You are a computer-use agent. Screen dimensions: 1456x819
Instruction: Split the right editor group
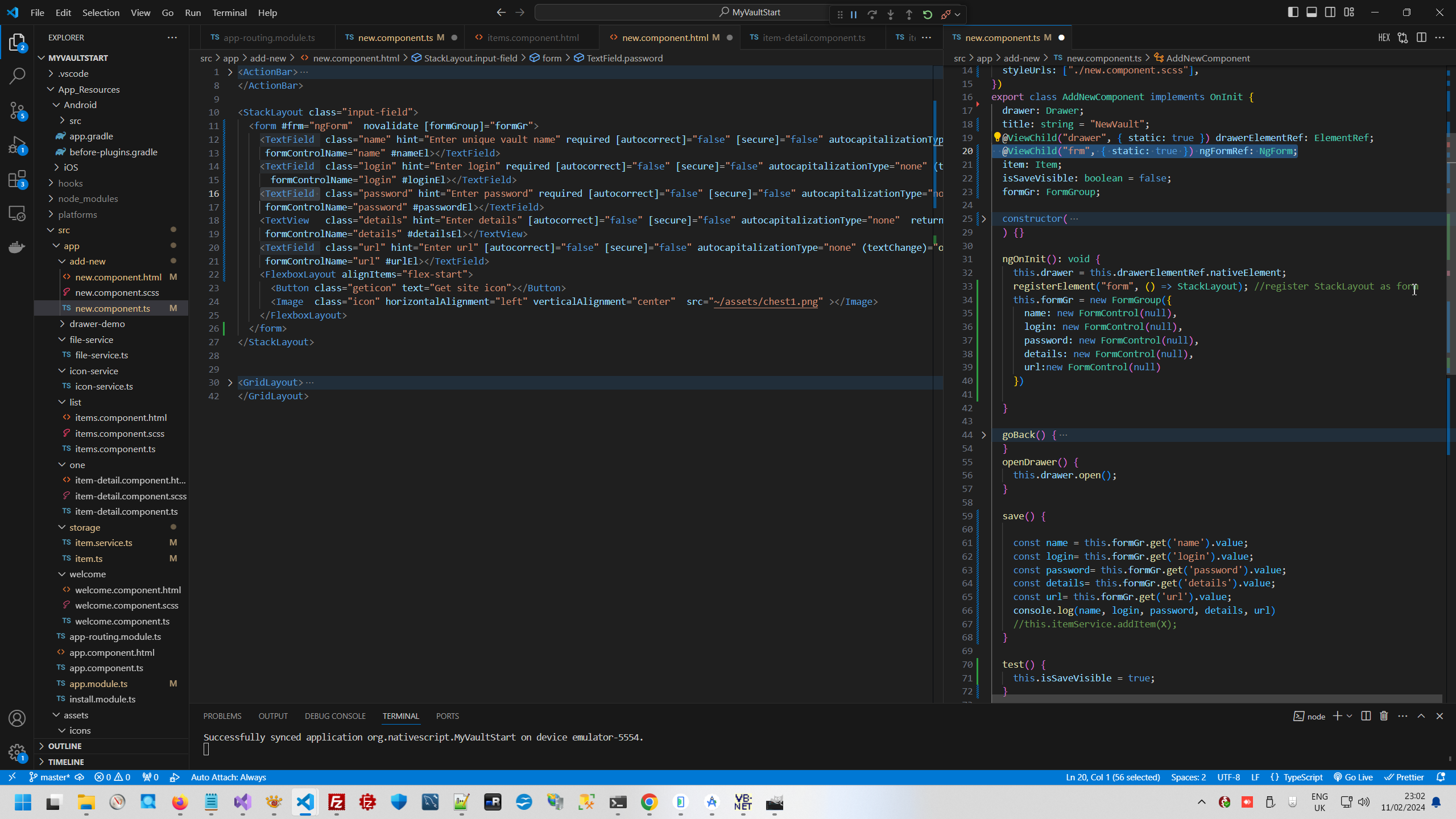(1421, 38)
